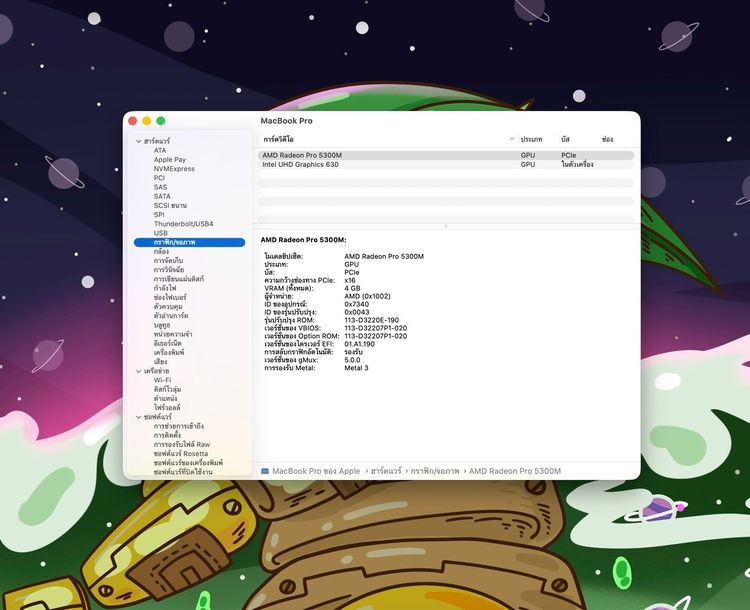Select เครื่องพิมพ์ (Printers) under the hardware section
The width and height of the screenshot is (750, 610).
coord(168,352)
